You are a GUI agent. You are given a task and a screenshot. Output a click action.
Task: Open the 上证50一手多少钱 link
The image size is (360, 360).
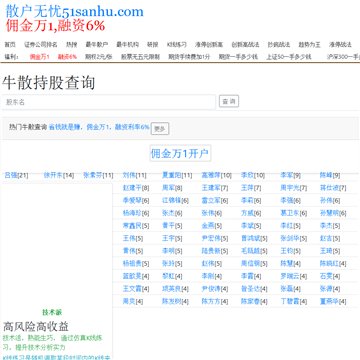(x=289, y=57)
